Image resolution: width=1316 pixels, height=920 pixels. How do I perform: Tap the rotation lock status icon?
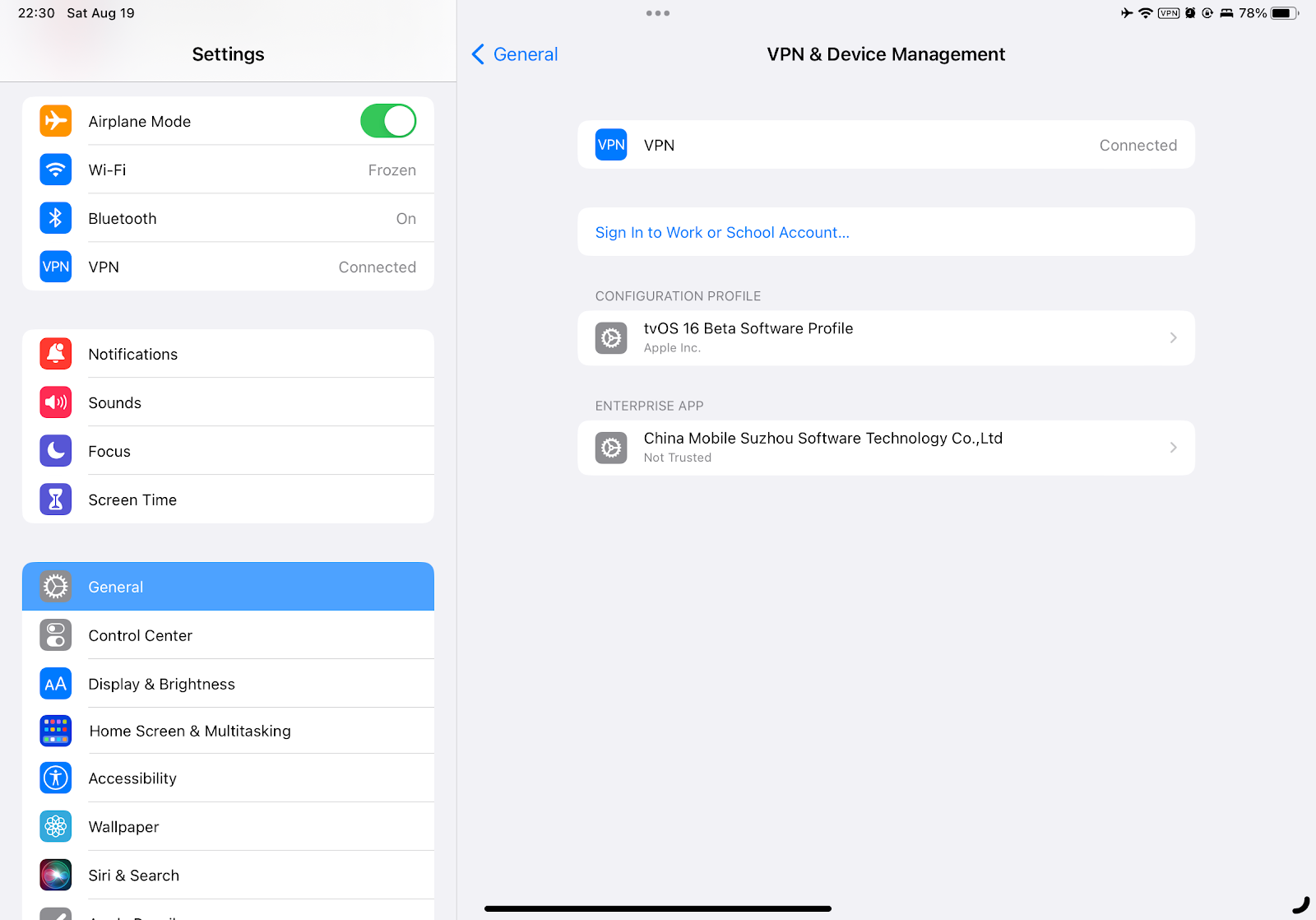click(1207, 13)
